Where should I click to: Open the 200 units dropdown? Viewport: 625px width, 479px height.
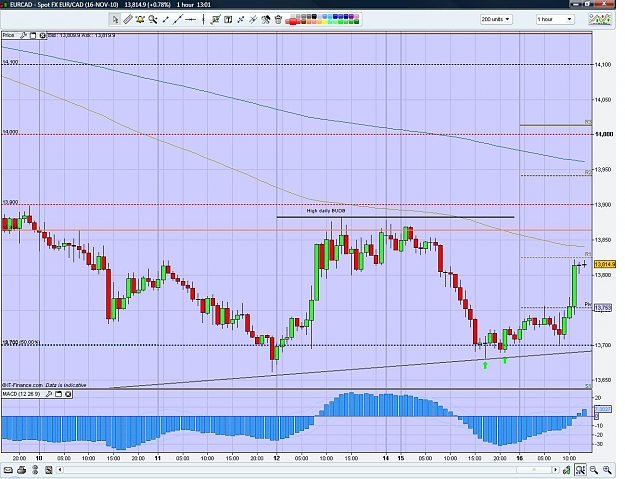tap(496, 19)
